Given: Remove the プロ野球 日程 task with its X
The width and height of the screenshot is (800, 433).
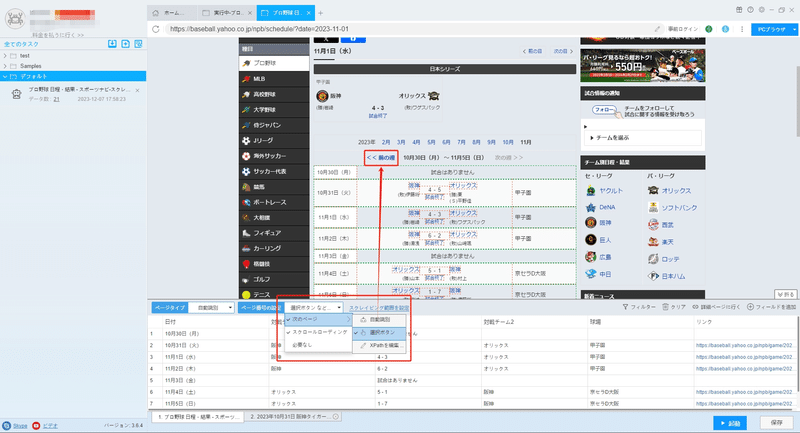Looking at the screenshot, I should [x=137, y=90].
